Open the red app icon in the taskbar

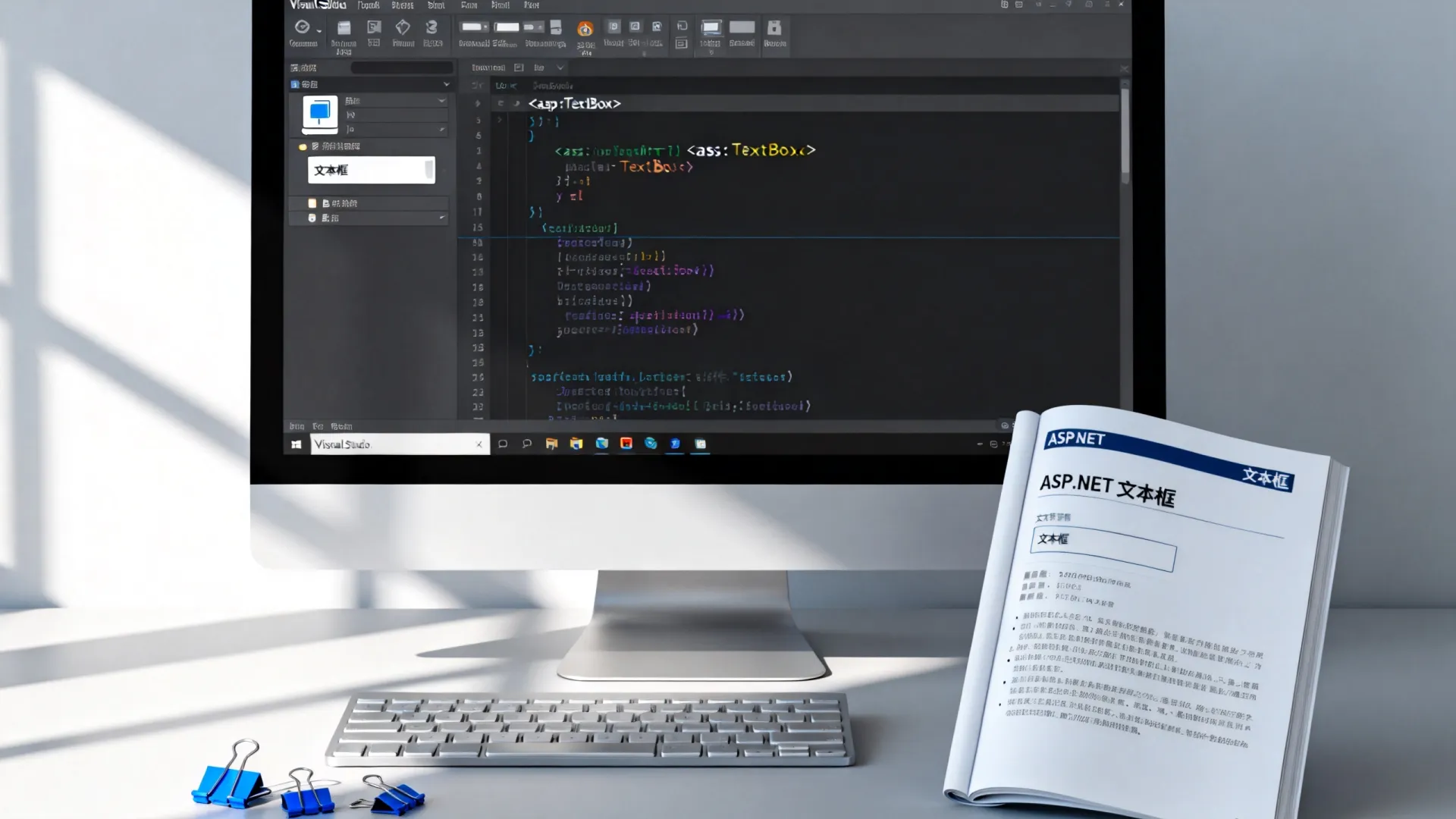point(626,444)
